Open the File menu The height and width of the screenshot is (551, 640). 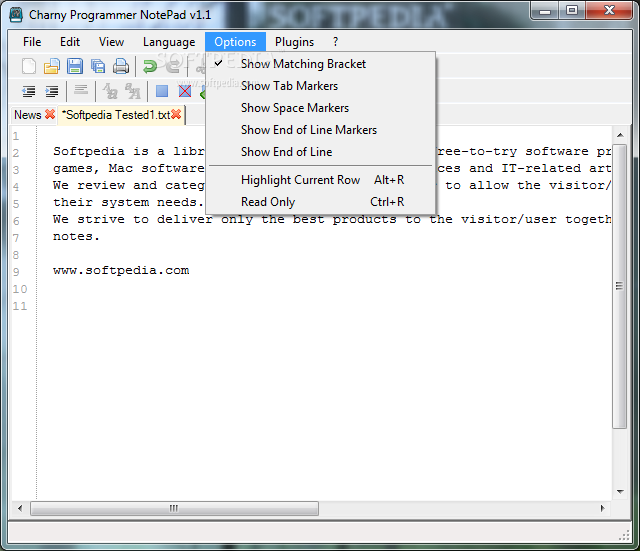click(x=32, y=42)
